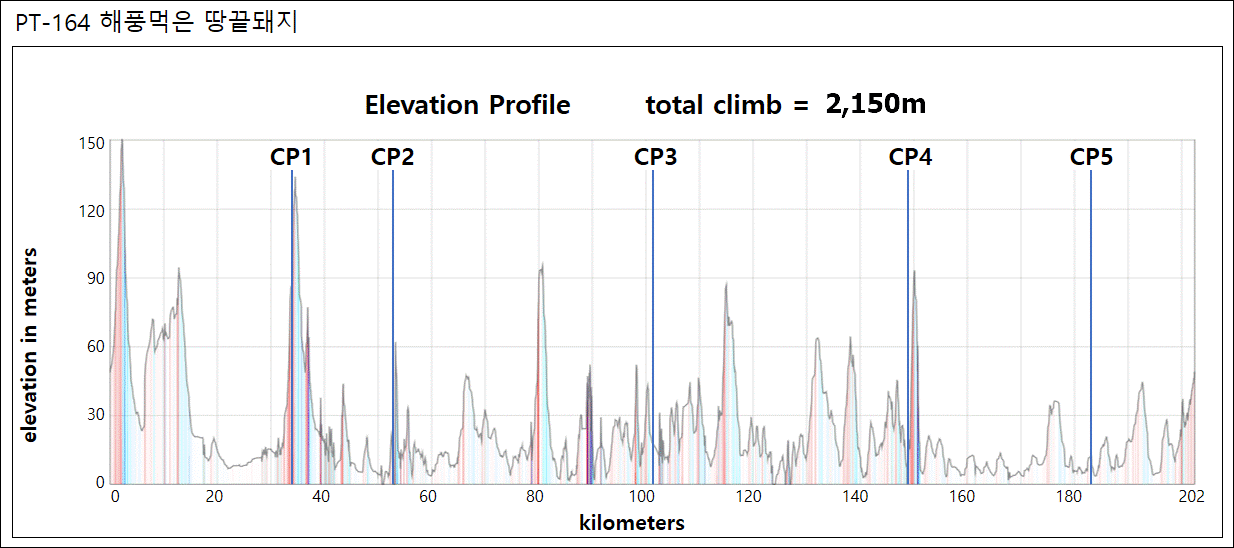Click the CP3 checkpoint marker label
This screenshot has width=1234, height=548.
(656, 157)
